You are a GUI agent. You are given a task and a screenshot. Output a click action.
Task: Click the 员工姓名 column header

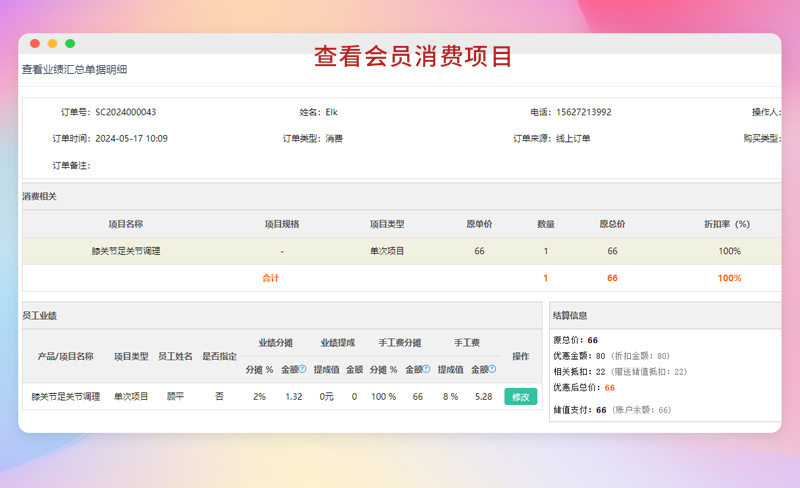[x=175, y=356]
